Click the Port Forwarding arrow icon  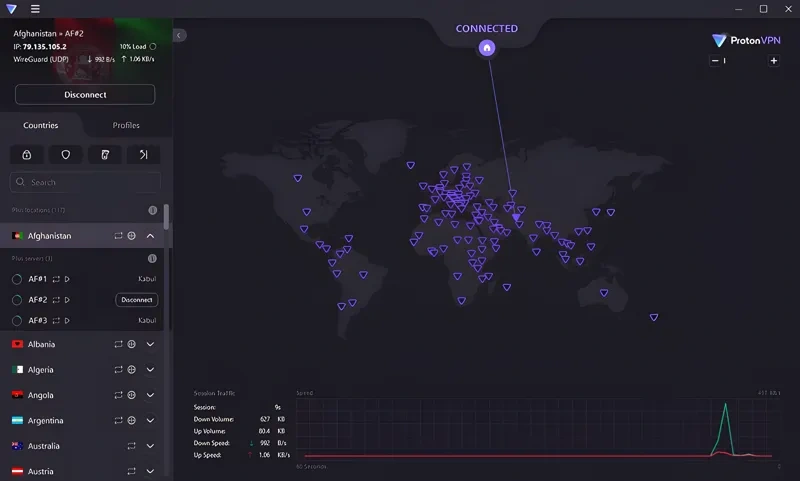point(144,154)
